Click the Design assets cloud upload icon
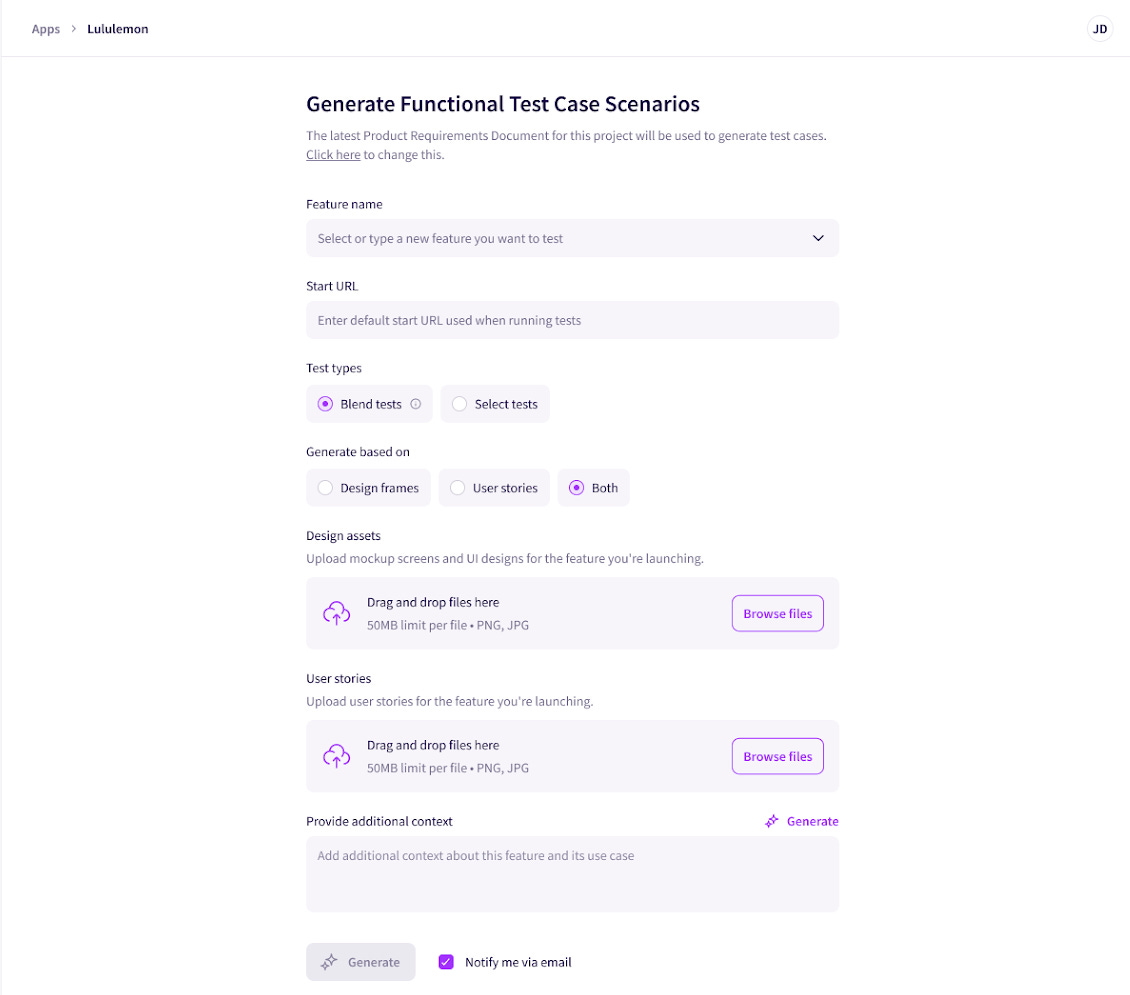The height and width of the screenshot is (995, 1130). (337, 613)
